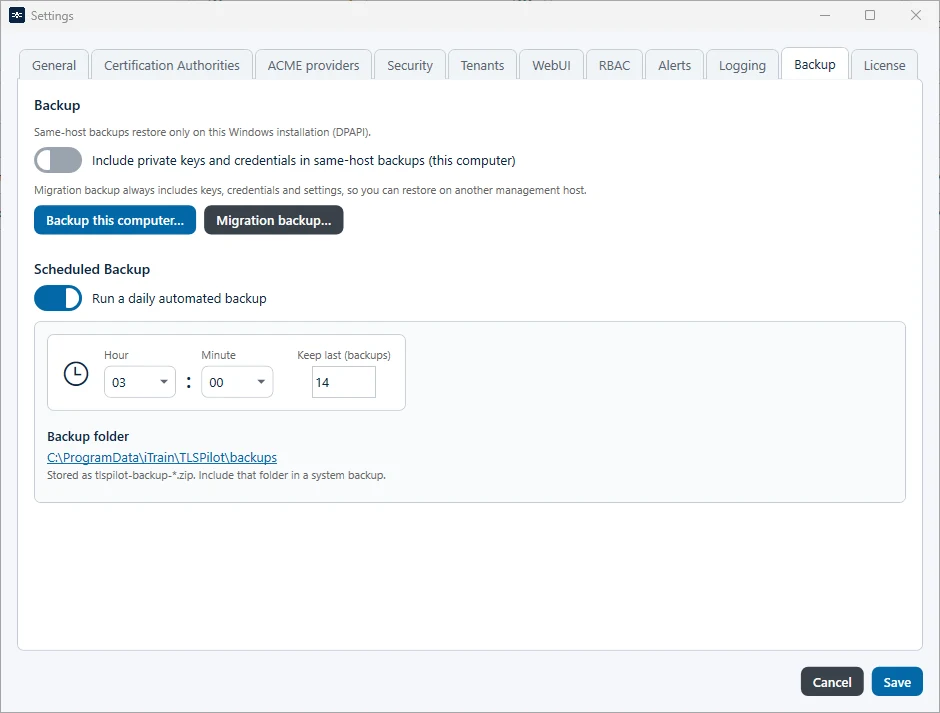This screenshot has width=940, height=713.
Task: Close the Settings window
Action: pyautogui.click(x=915, y=16)
